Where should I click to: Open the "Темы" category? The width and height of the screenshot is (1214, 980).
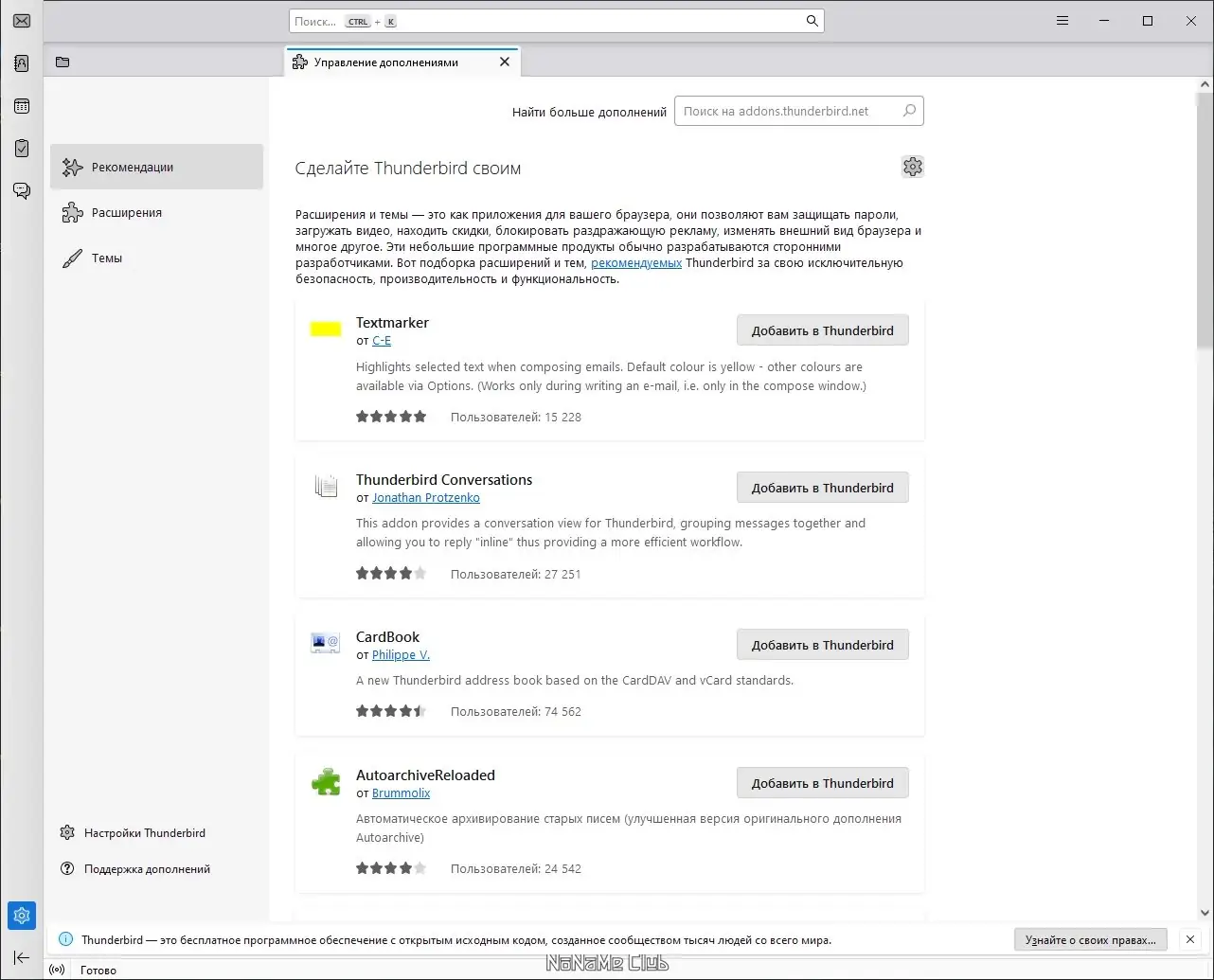pos(156,258)
